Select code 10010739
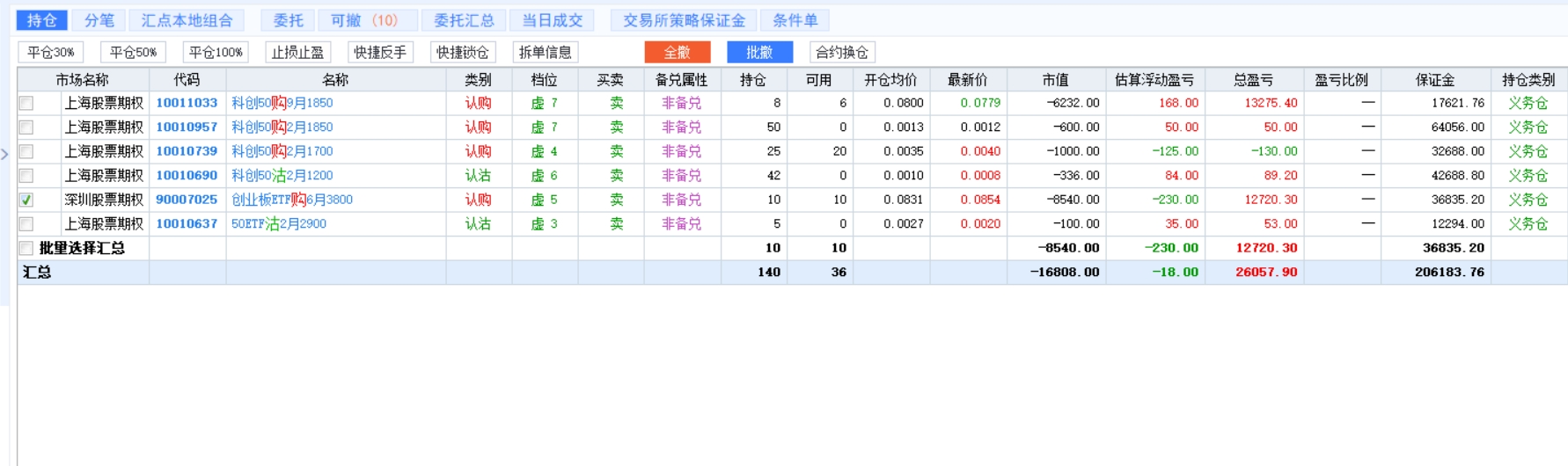Viewport: 1568px width, 466px height. point(187,151)
